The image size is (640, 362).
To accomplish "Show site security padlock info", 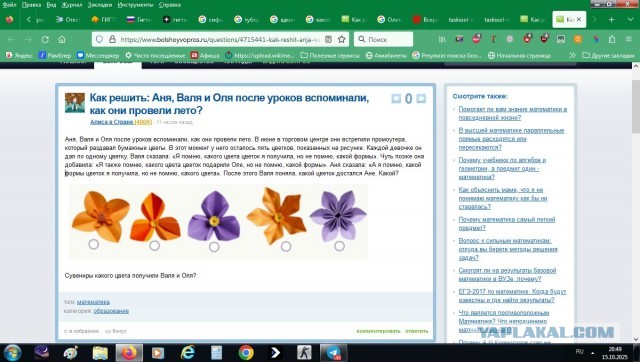I will 112,40.
